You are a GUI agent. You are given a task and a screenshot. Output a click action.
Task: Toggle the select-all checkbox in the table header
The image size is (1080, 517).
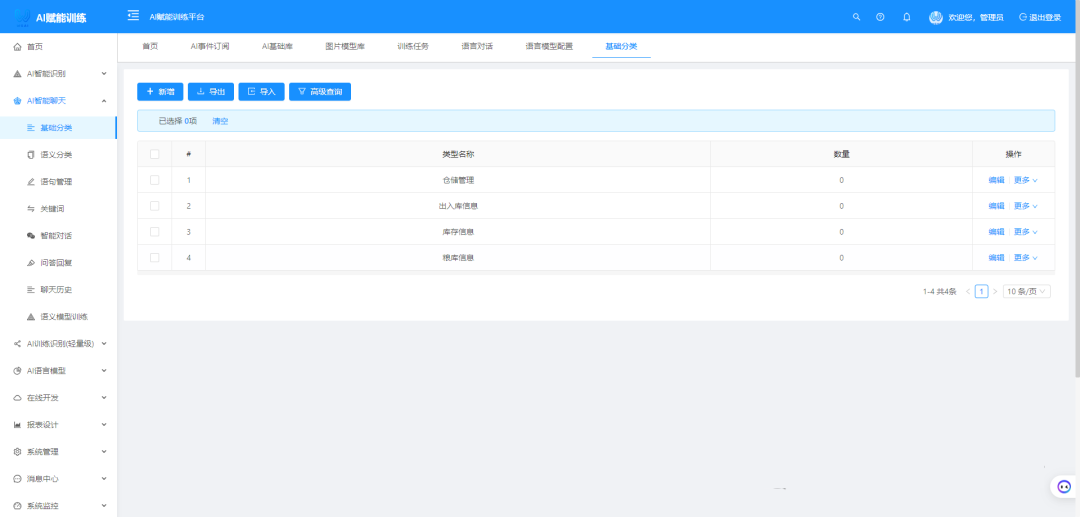click(154, 154)
